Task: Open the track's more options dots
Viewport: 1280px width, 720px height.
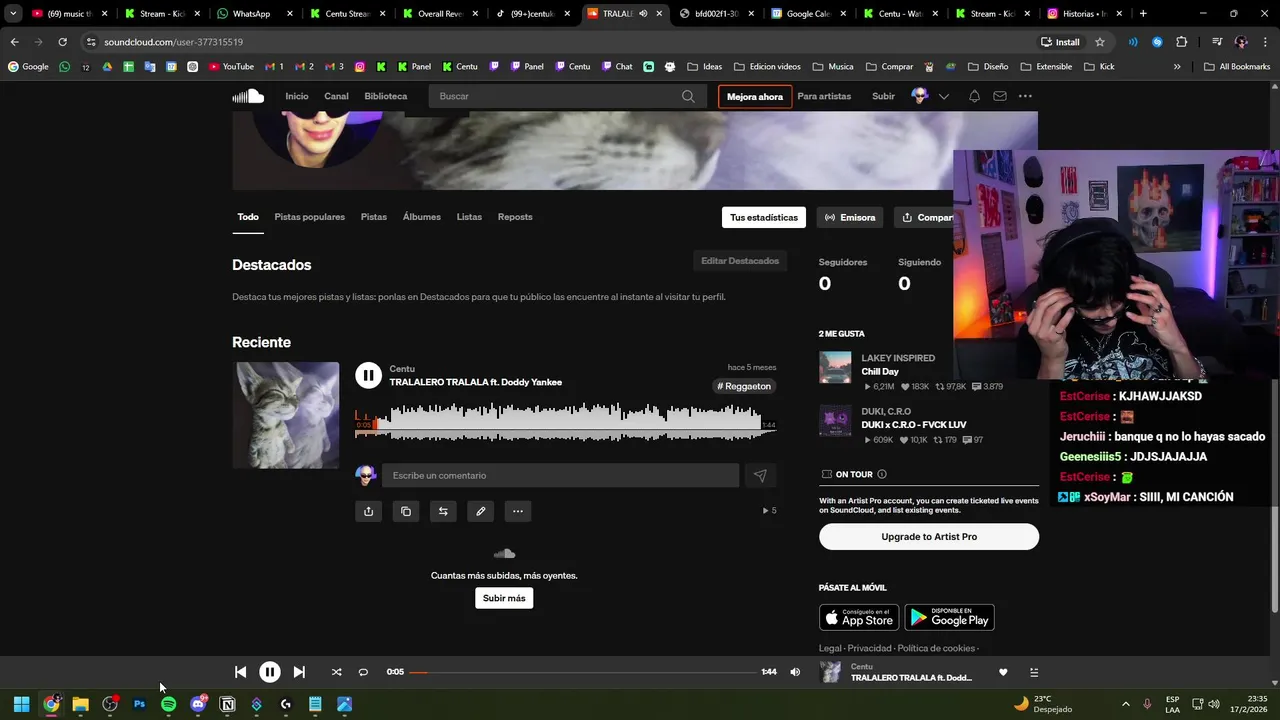Action: pos(518,511)
